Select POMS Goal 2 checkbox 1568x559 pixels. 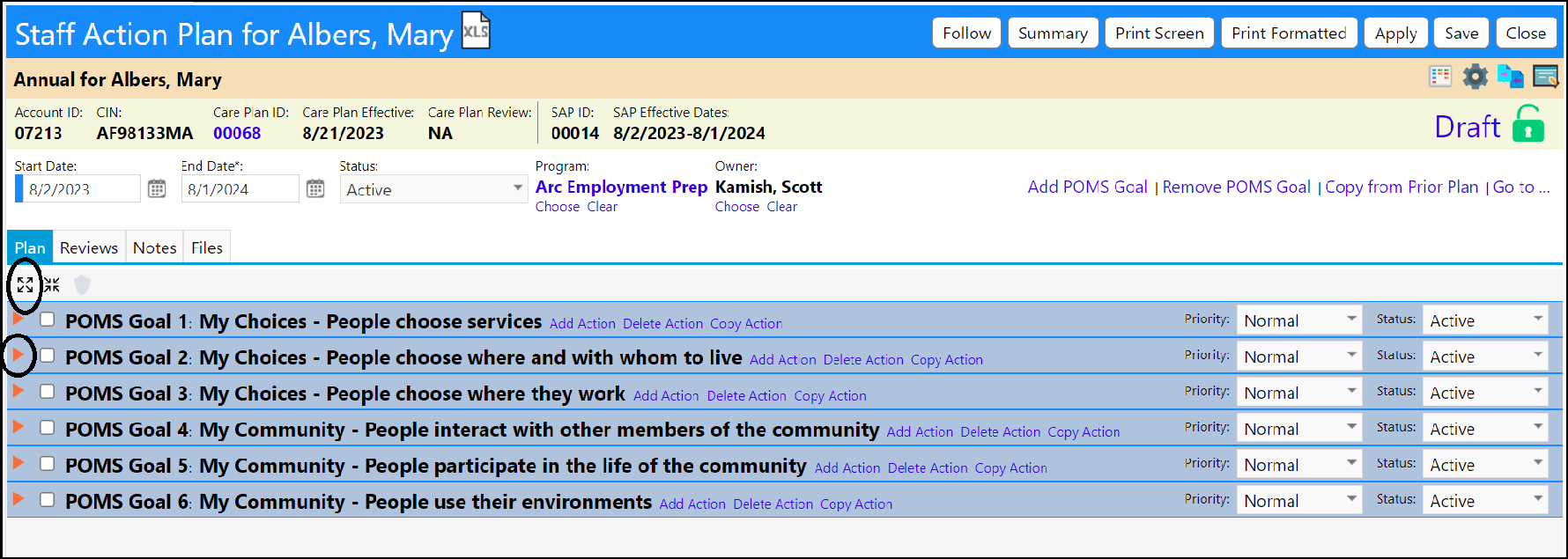click(47, 356)
